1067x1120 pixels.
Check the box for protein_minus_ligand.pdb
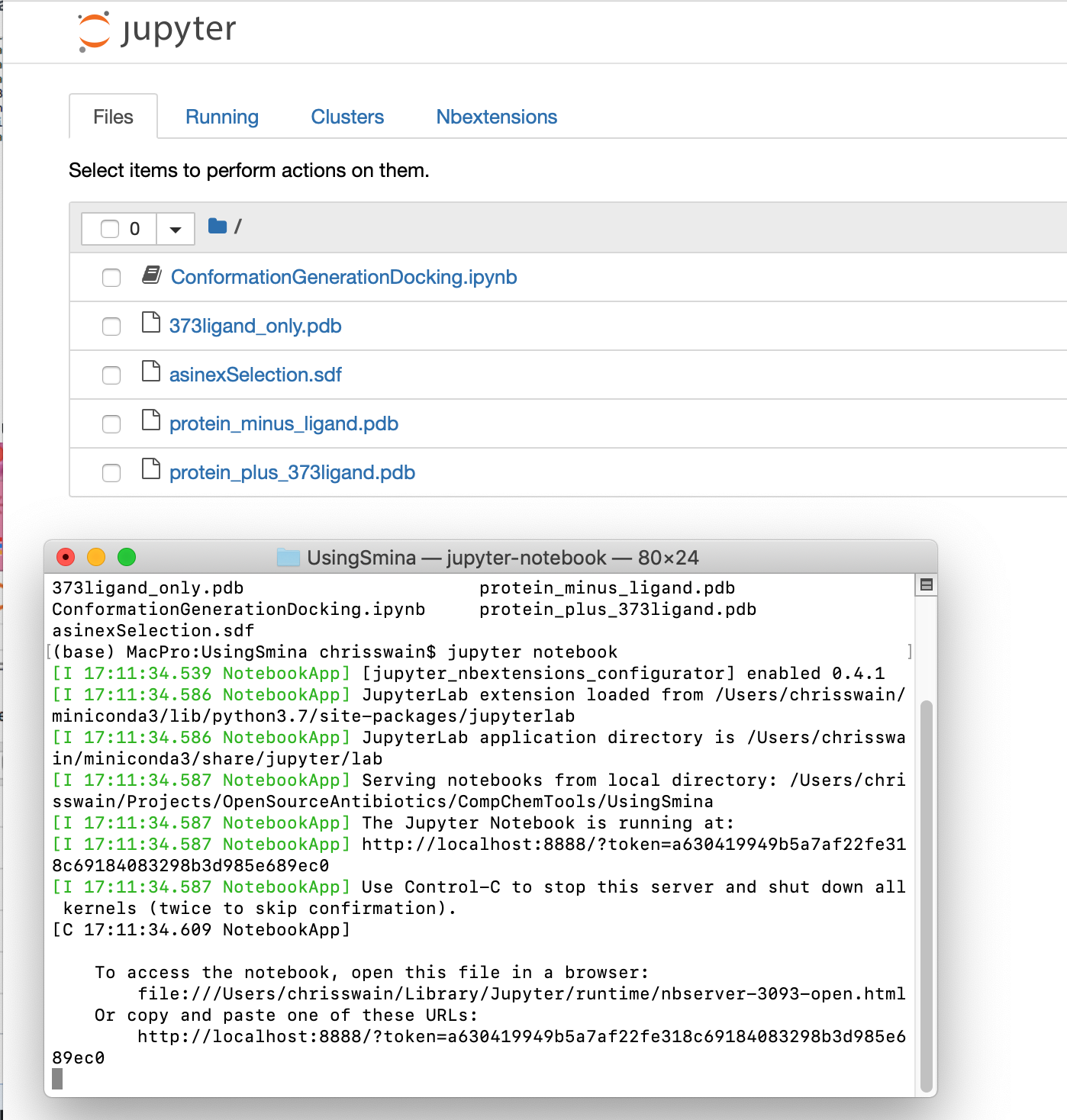click(111, 424)
